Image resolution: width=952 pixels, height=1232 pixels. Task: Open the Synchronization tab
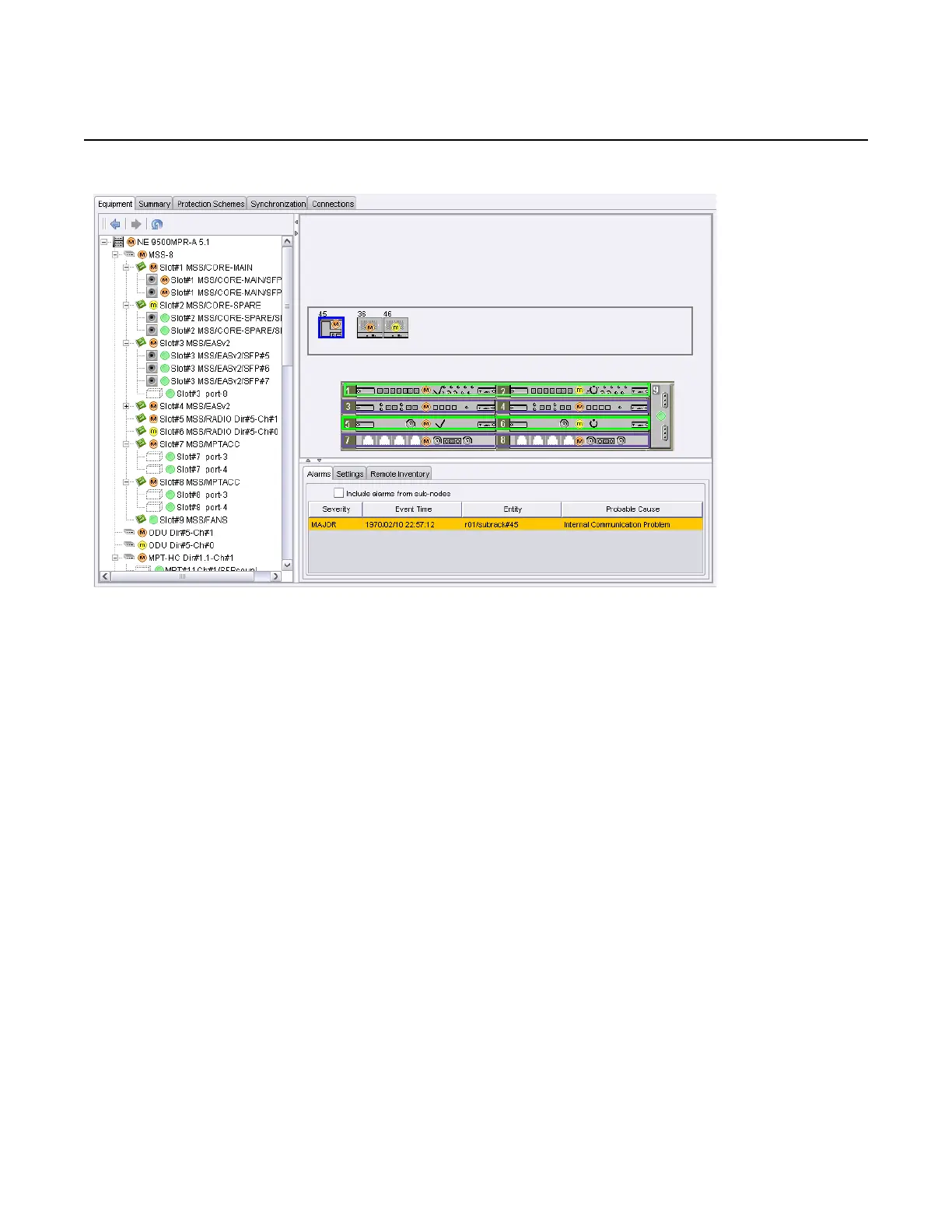pos(278,204)
